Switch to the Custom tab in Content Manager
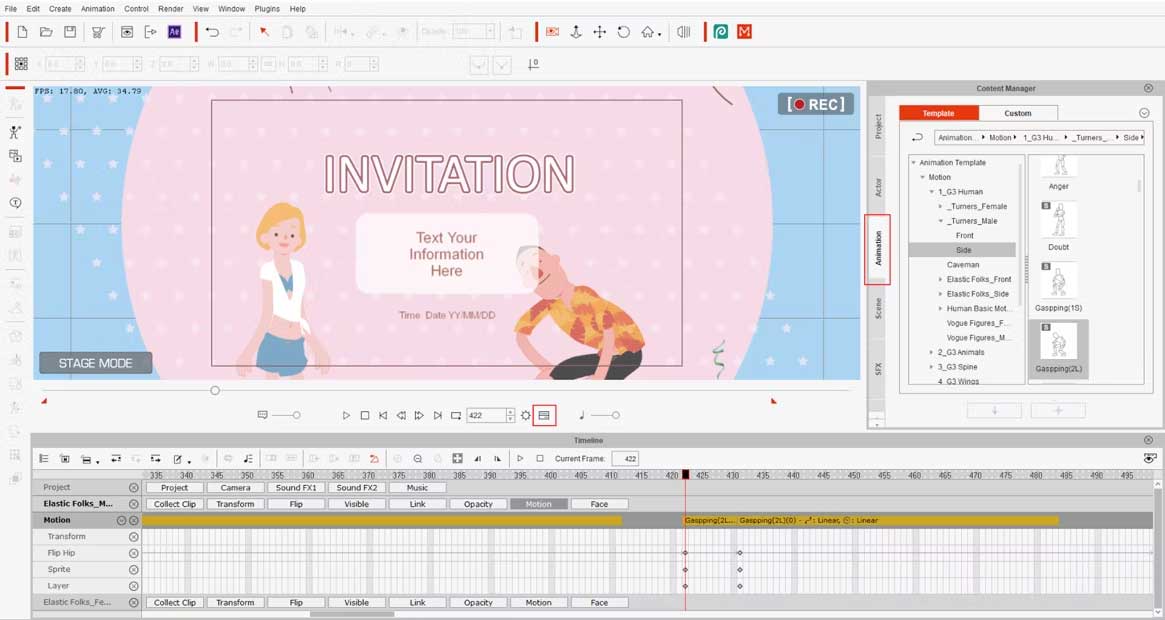Image resolution: width=1165 pixels, height=620 pixels. tap(1017, 113)
